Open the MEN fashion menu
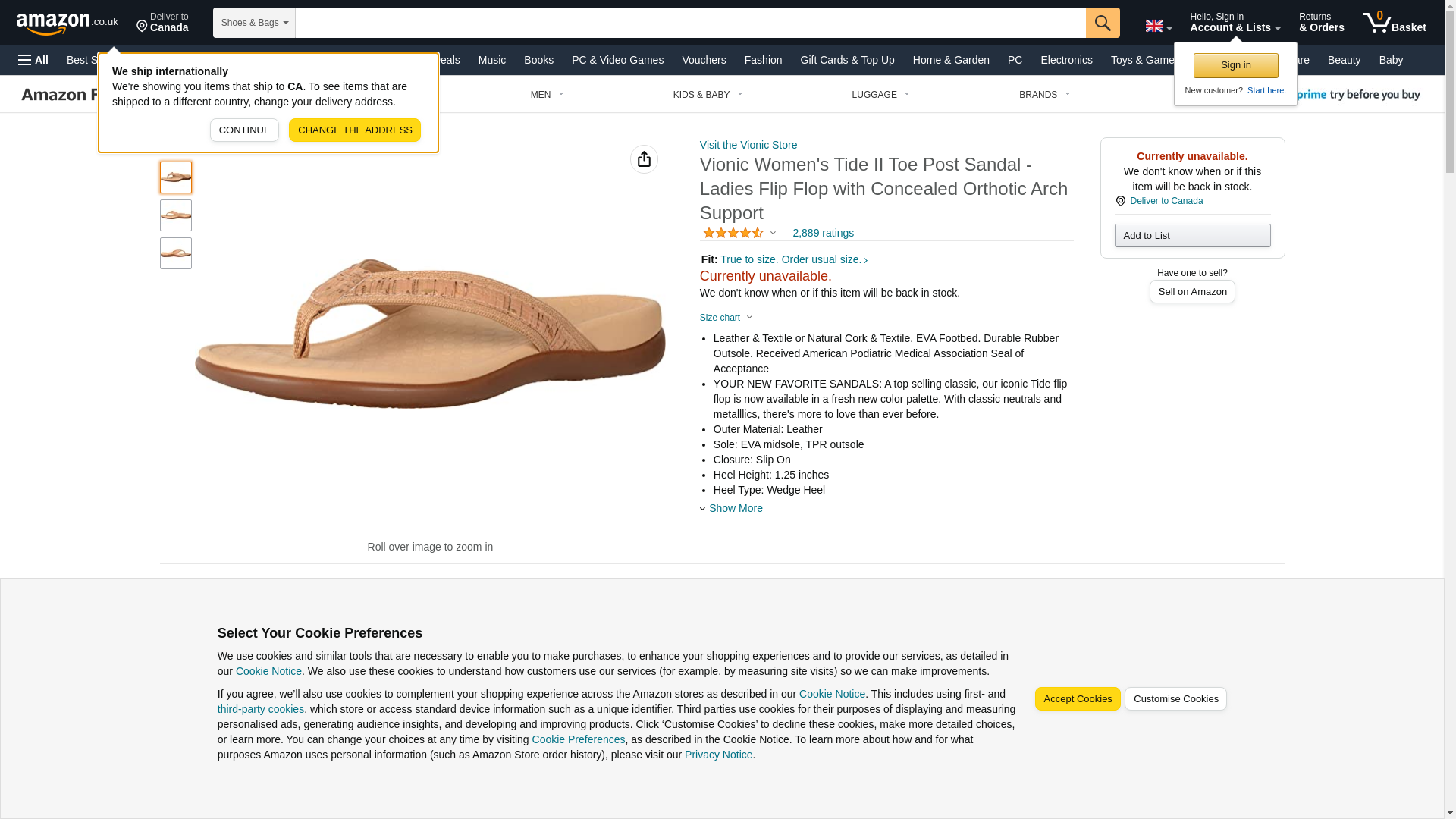Screen dimensions: 1456x819 (x=547, y=95)
